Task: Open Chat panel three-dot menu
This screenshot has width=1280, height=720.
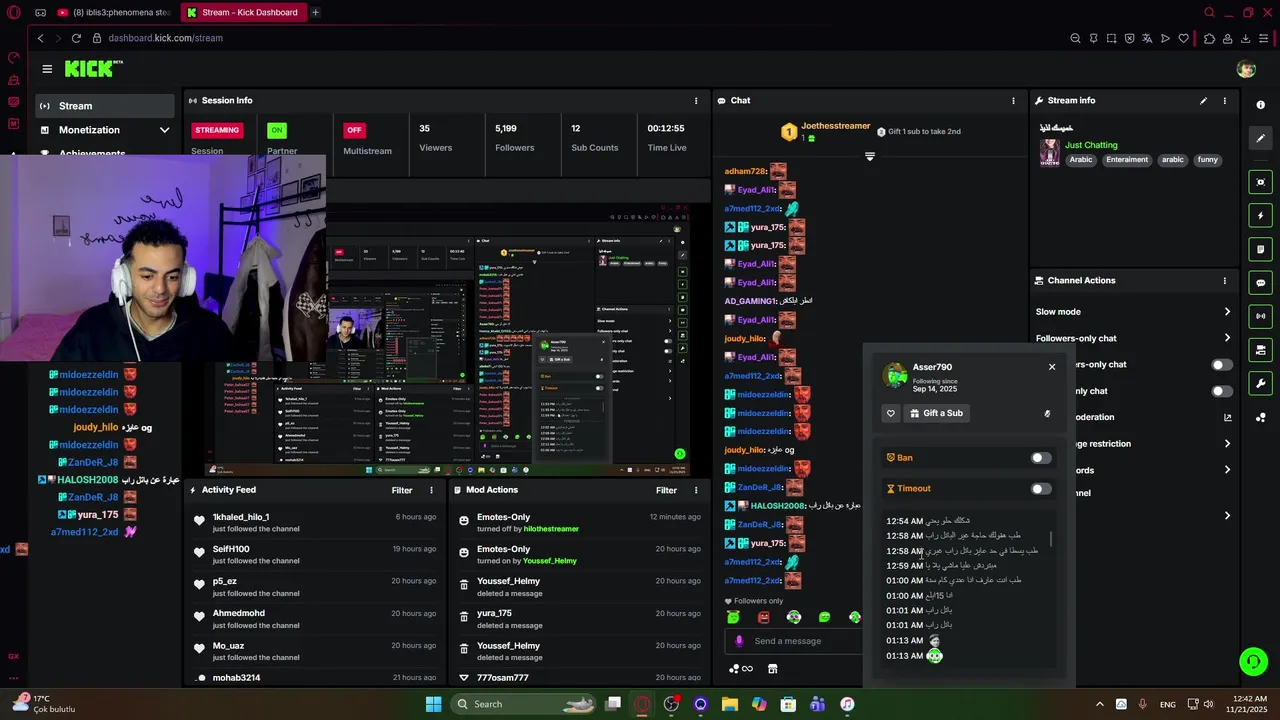Action: tap(1013, 101)
